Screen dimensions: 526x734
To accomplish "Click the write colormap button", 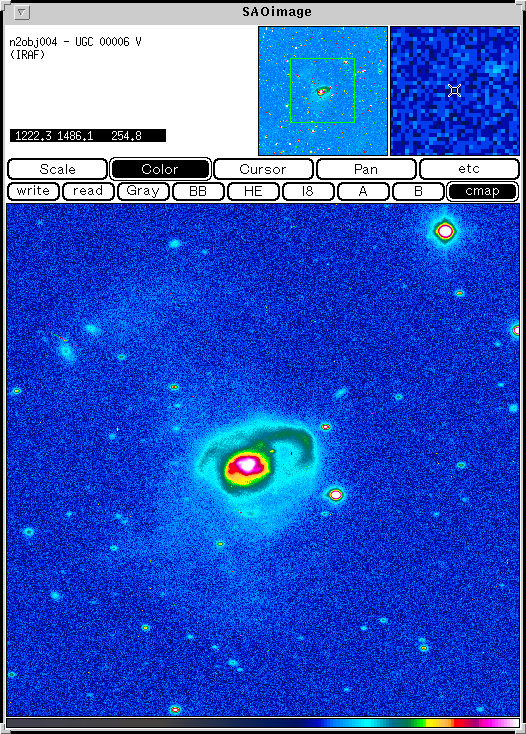I will (33, 191).
